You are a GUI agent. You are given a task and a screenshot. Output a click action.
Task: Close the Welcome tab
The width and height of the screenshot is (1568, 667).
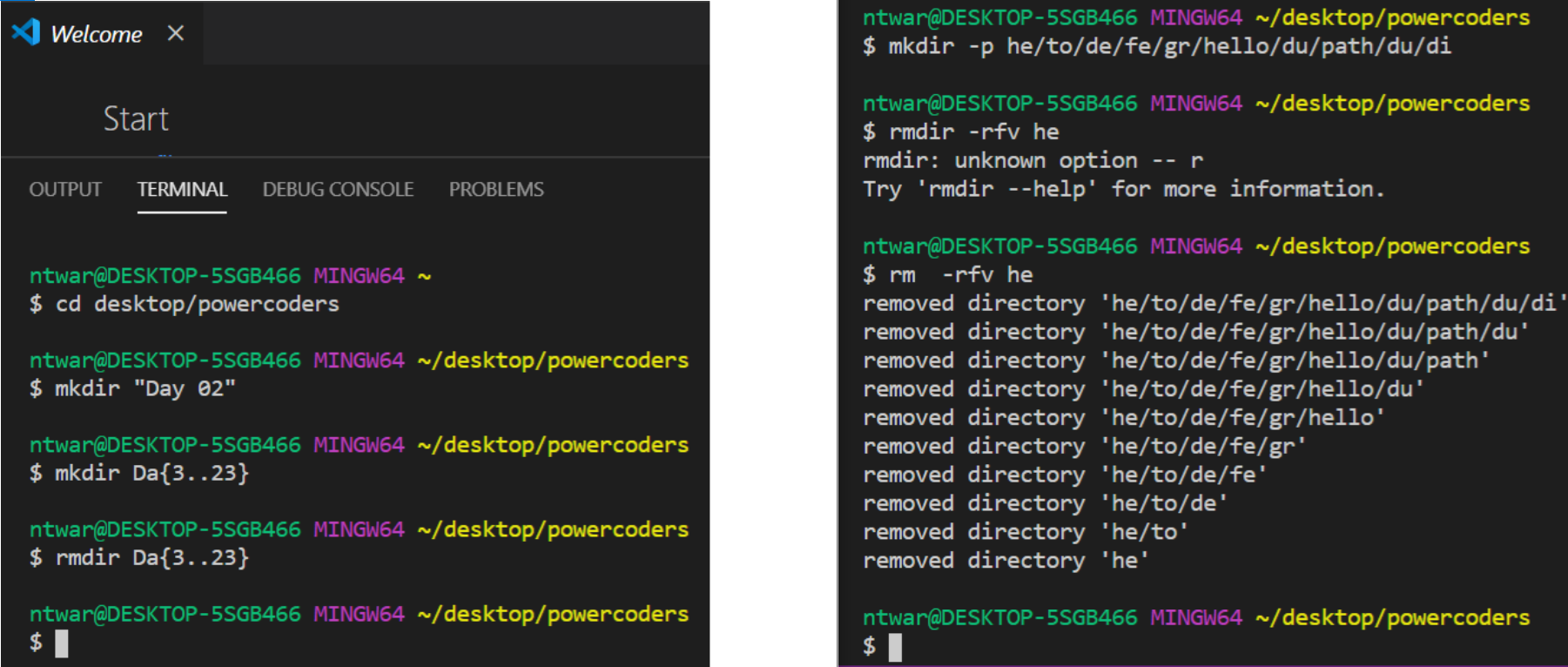coord(176,33)
